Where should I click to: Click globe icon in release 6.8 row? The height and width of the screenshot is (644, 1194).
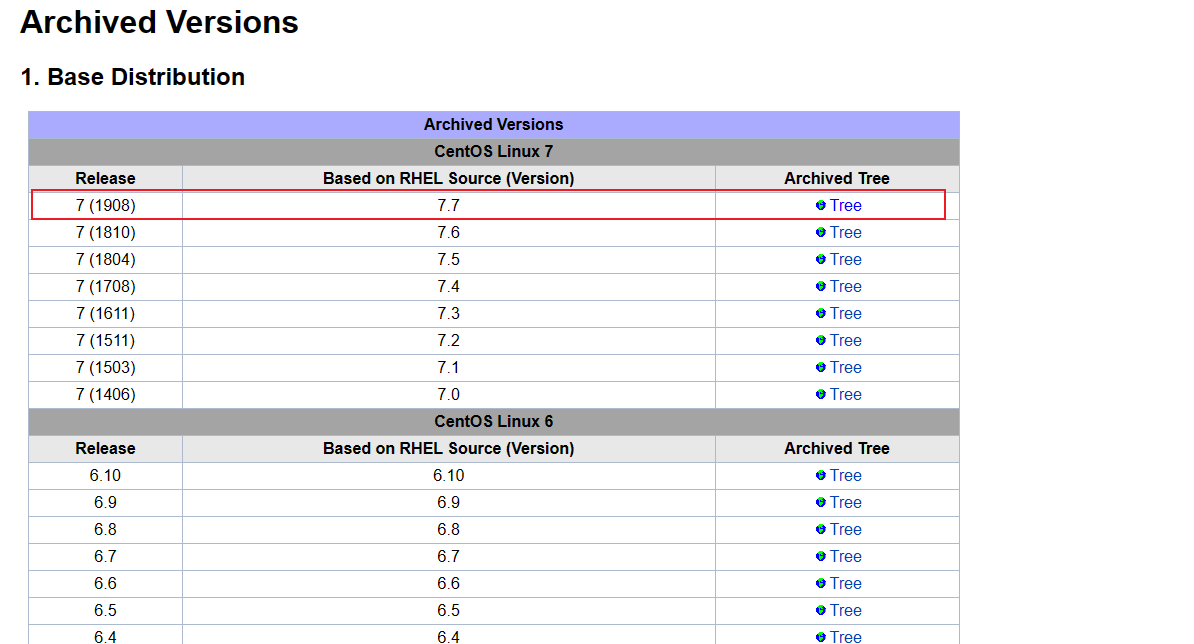point(820,530)
